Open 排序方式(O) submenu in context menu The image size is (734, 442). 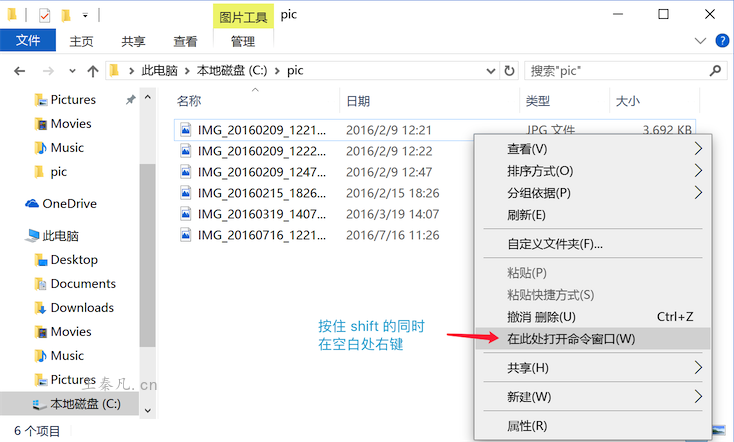(593, 171)
